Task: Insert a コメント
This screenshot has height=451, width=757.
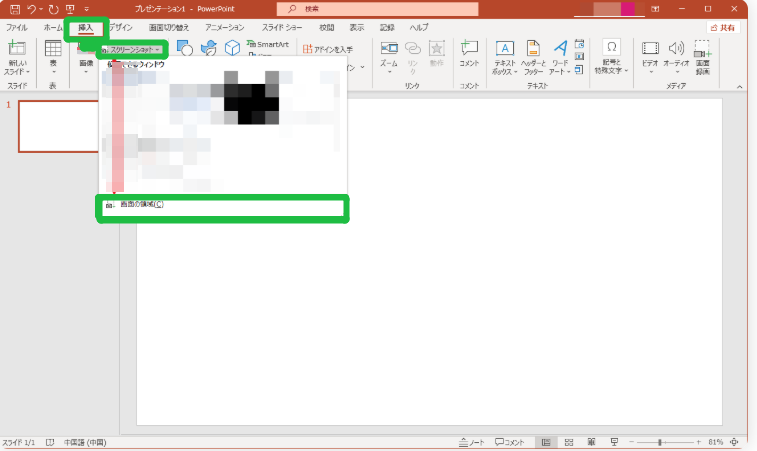Action: point(469,54)
